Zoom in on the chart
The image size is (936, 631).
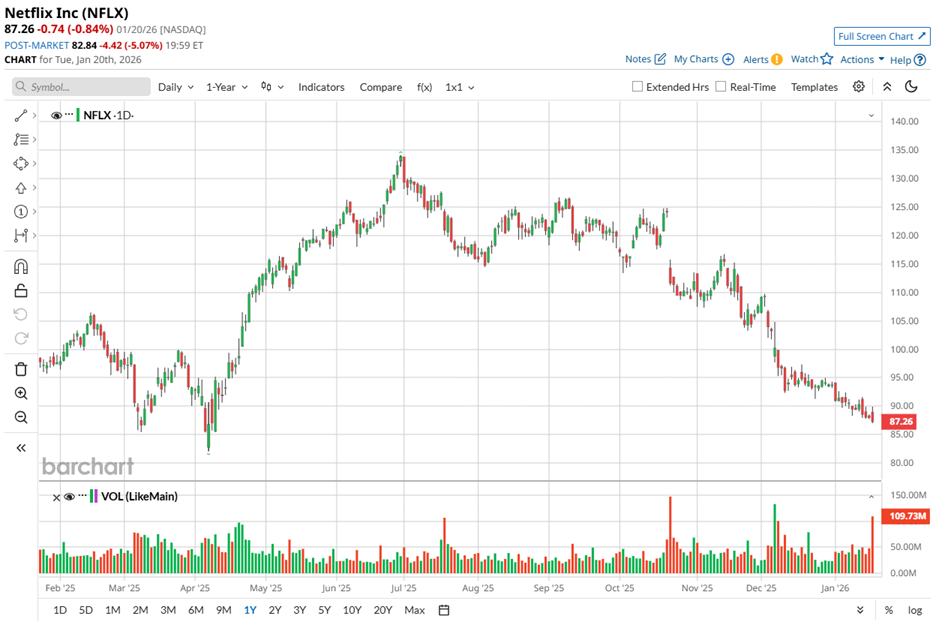21,393
